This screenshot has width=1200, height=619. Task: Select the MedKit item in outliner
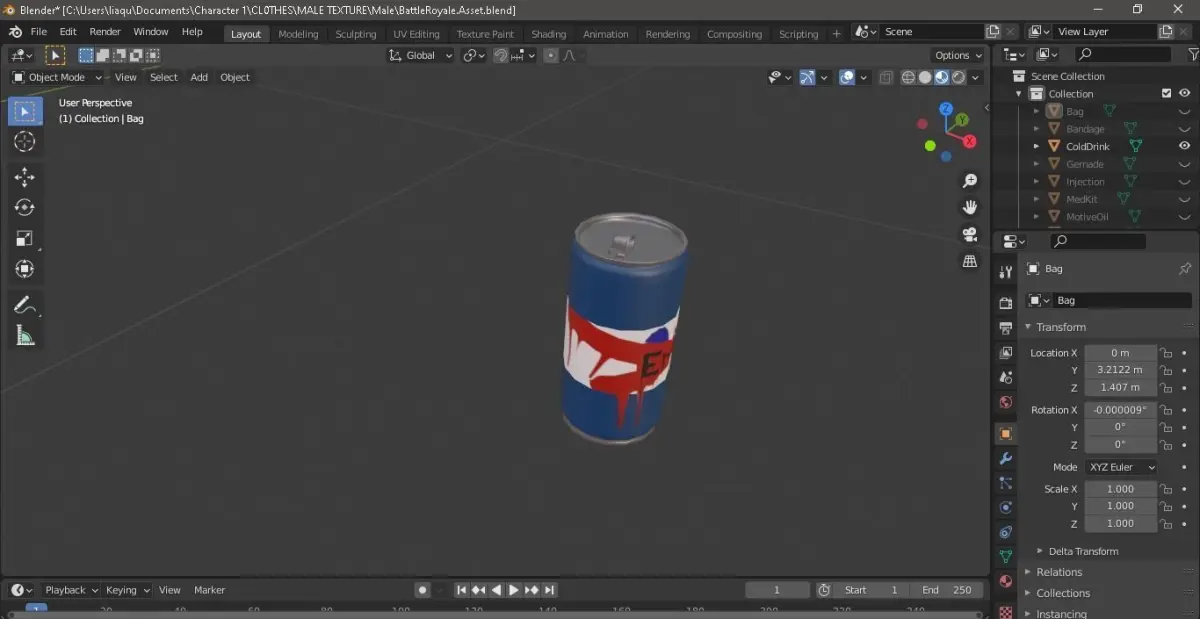pyautogui.click(x=1082, y=199)
